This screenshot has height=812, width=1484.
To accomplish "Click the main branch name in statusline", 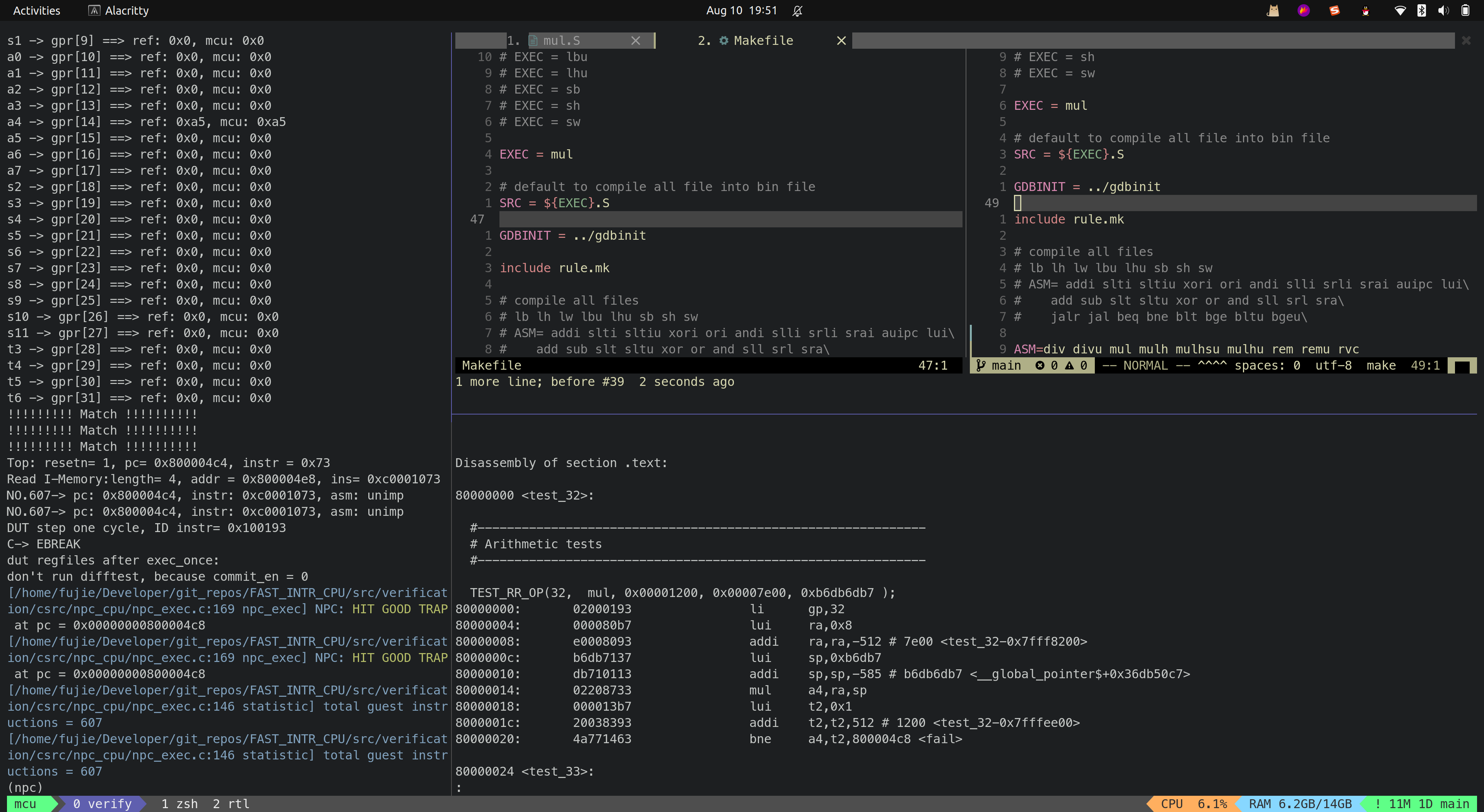I will pos(1006,365).
